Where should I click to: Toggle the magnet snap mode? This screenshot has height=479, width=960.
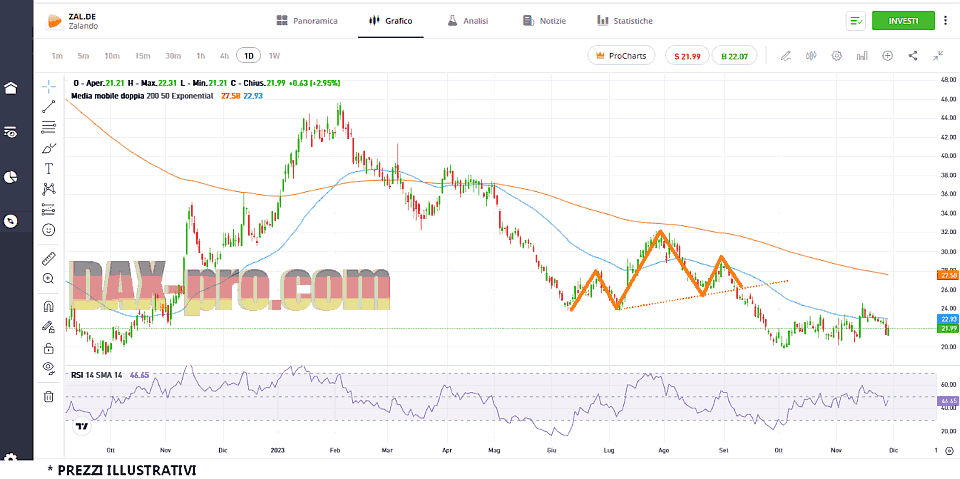click(49, 307)
